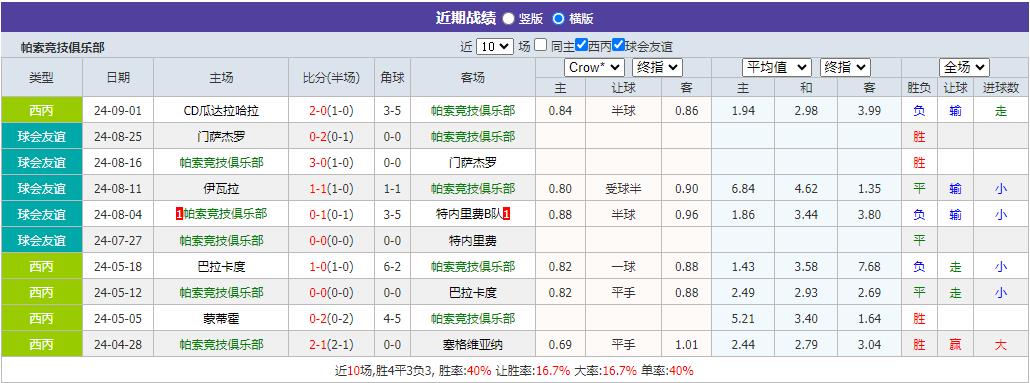Click the date 24-08-16
Image resolution: width=1030 pixels, height=383 pixels.
[118, 162]
